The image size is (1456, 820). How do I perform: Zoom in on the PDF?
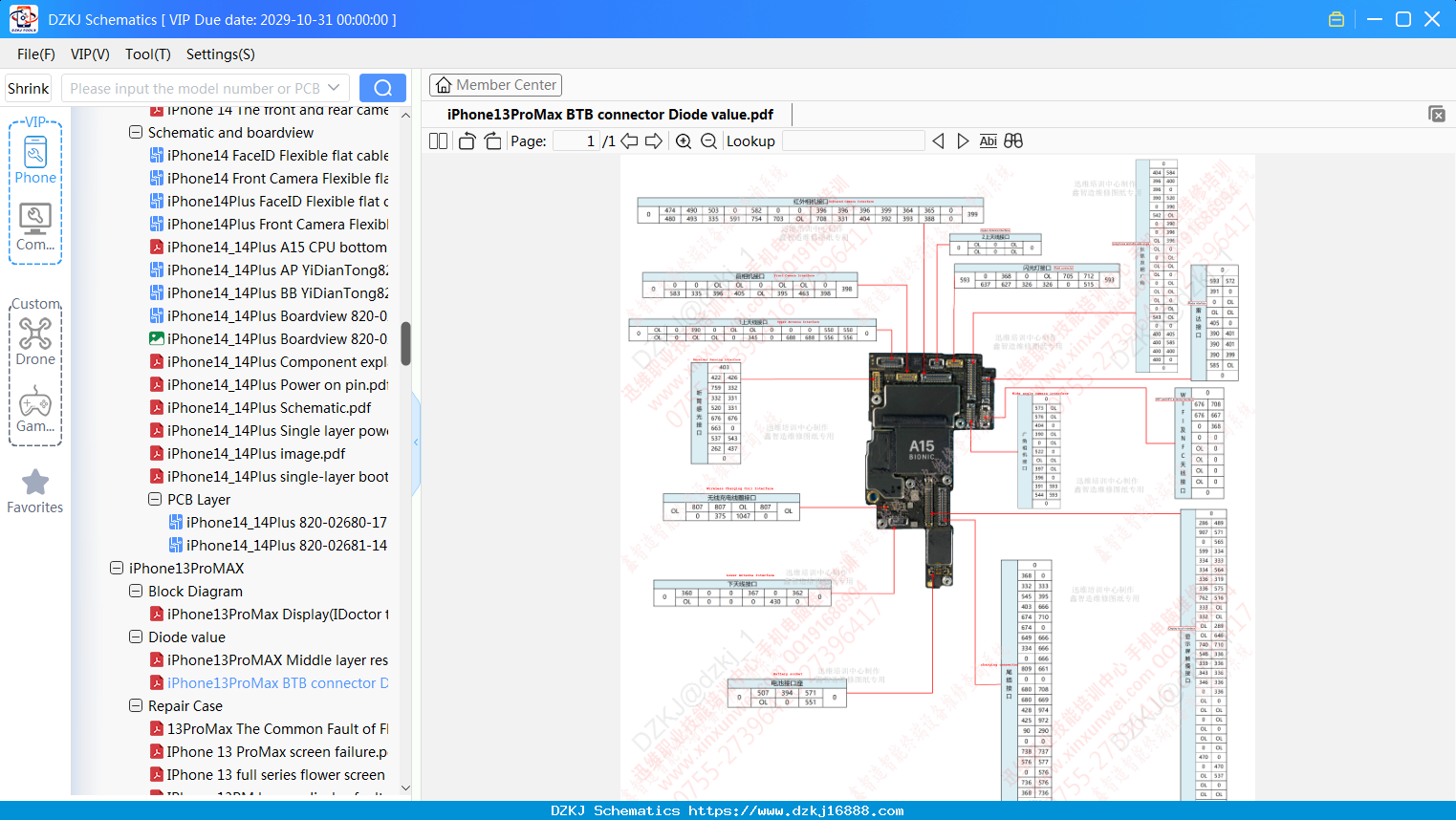[x=684, y=140]
